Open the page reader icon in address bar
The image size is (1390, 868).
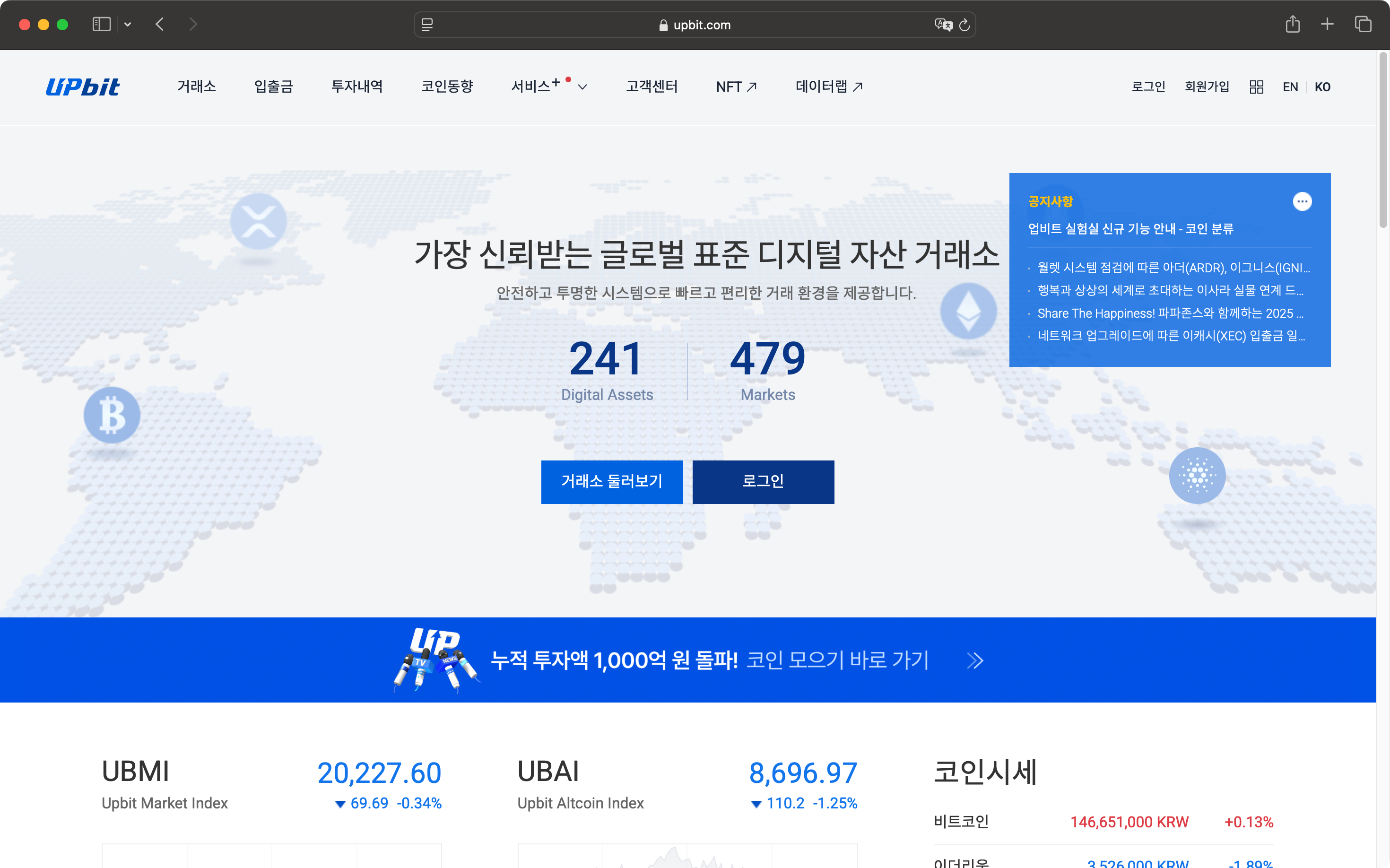[x=427, y=25]
